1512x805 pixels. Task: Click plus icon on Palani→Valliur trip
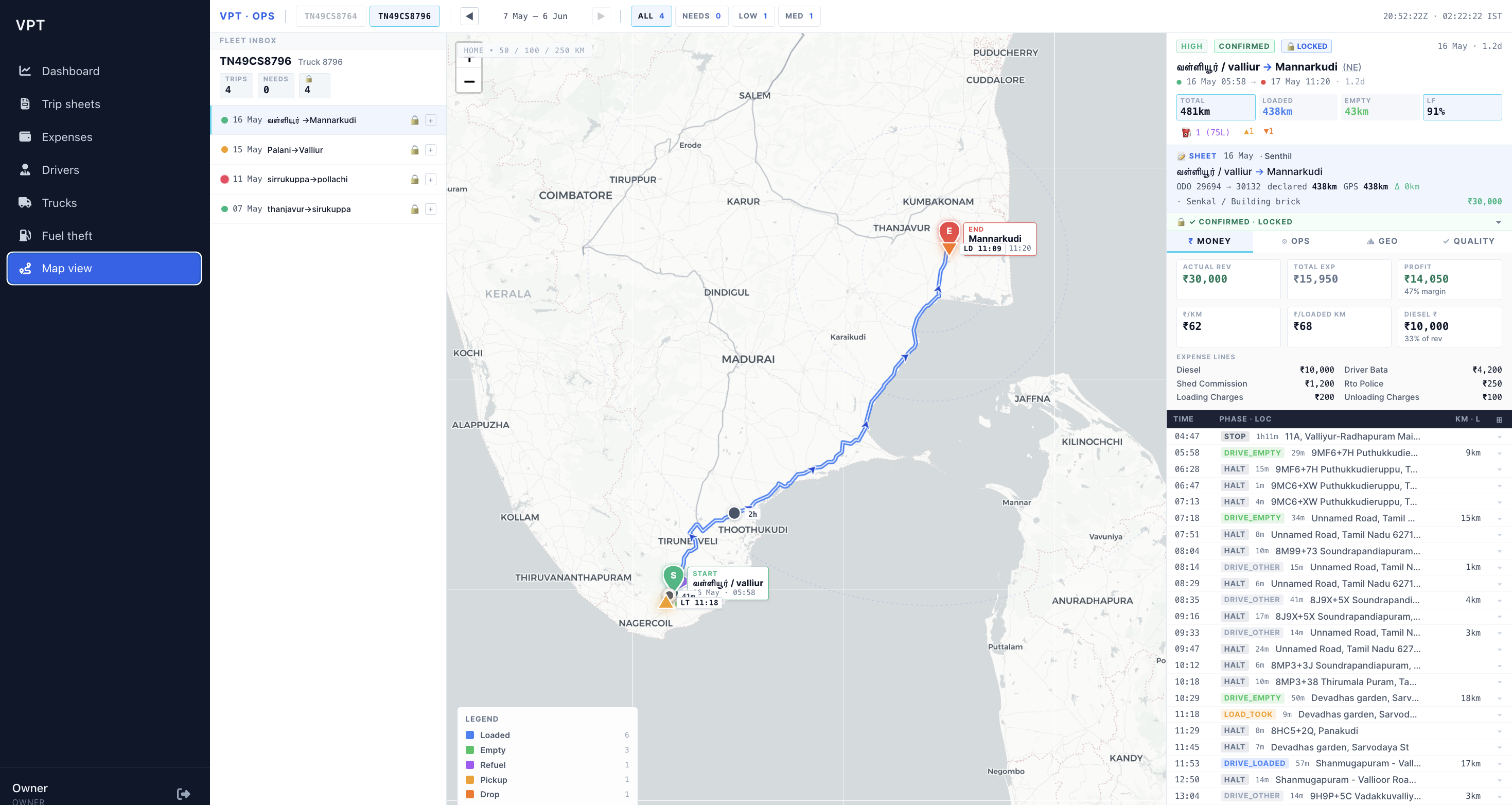[430, 150]
